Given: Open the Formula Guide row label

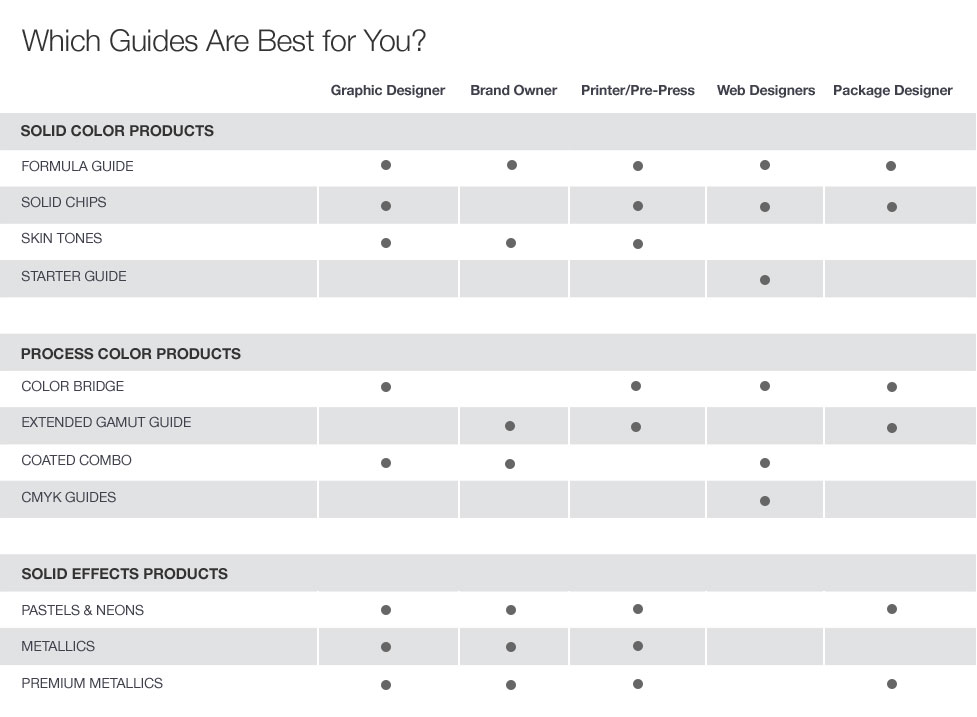Looking at the screenshot, I should [77, 166].
